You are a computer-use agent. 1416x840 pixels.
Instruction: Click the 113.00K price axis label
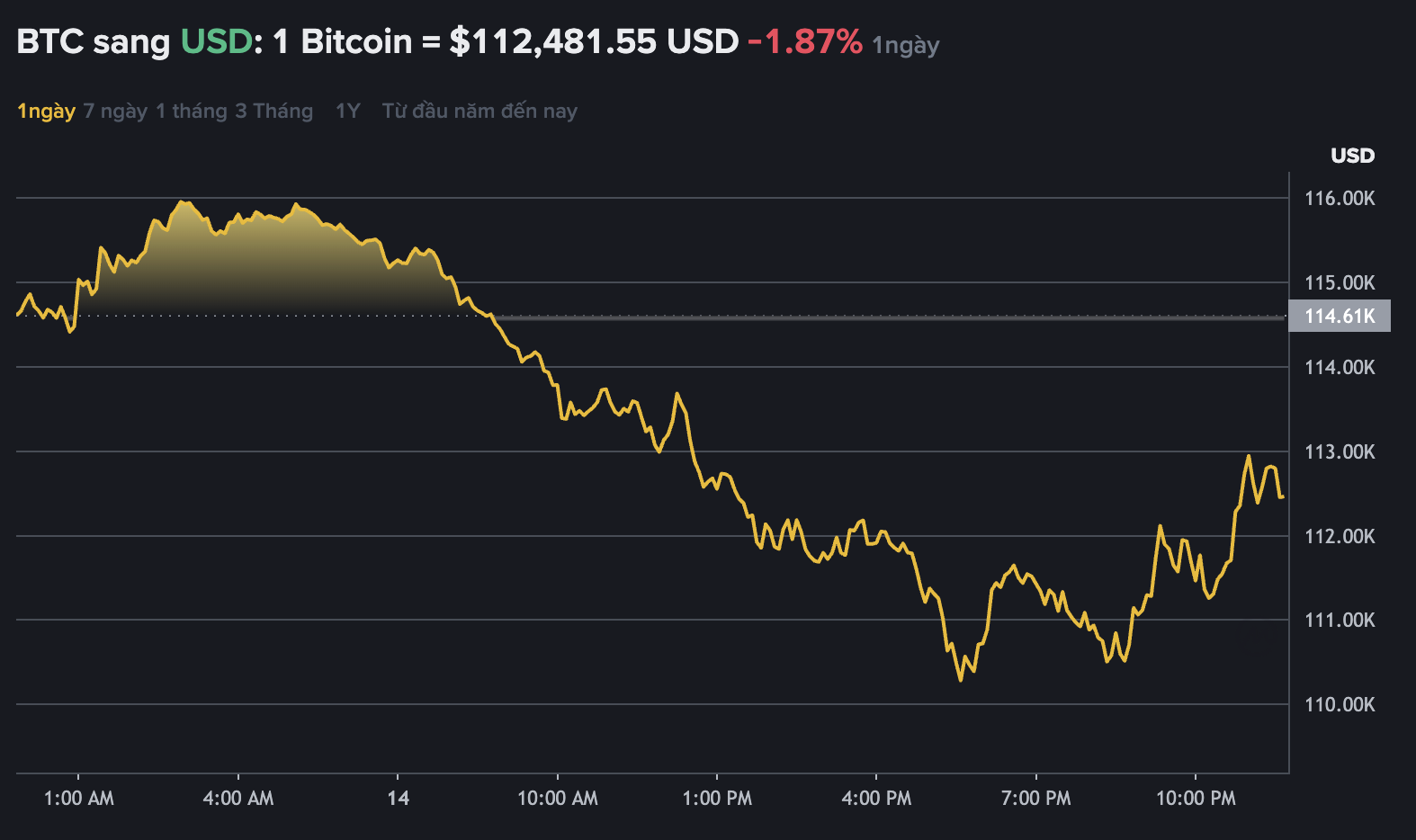[1340, 451]
